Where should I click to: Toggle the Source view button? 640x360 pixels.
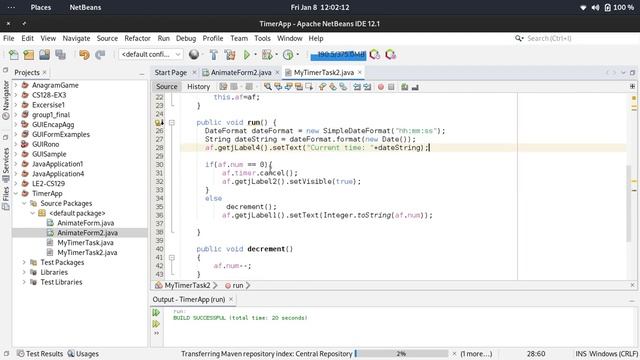pos(167,87)
